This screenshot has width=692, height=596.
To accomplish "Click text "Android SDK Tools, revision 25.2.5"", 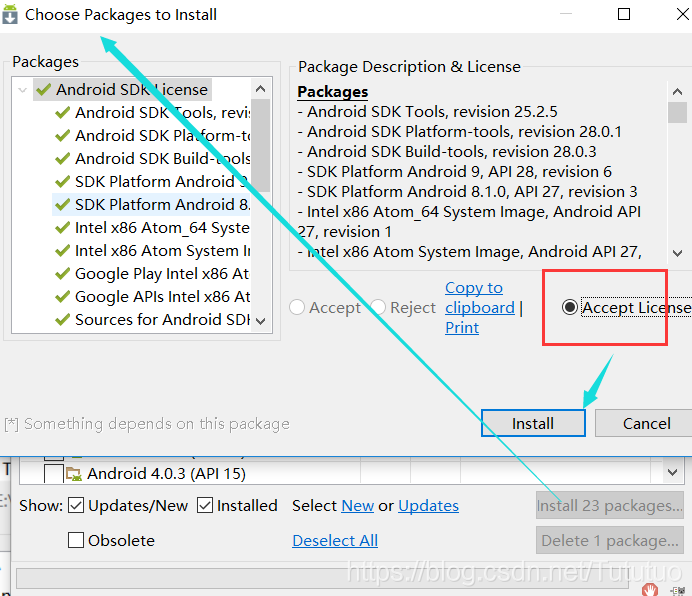I will click(432, 112).
